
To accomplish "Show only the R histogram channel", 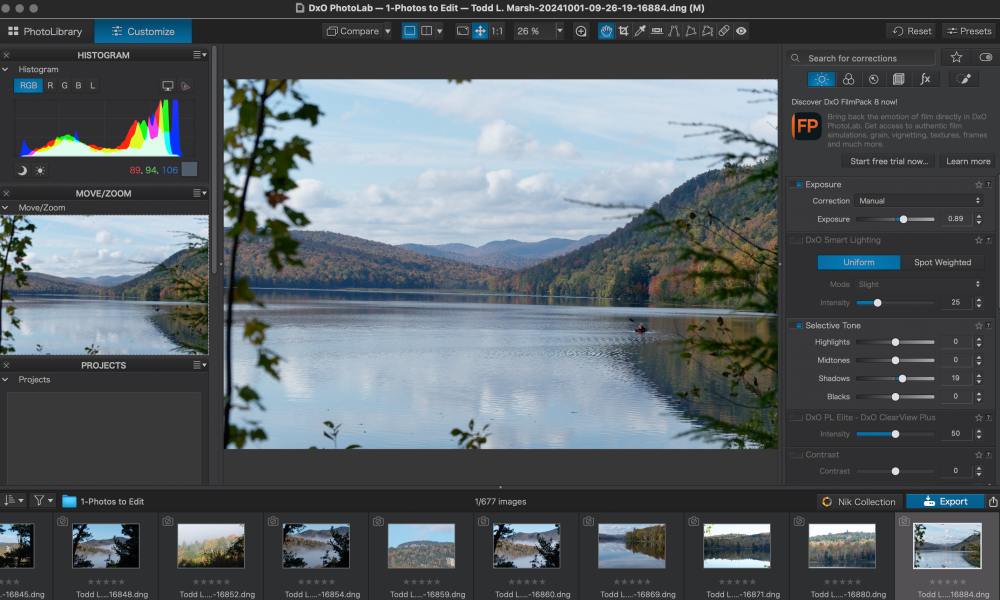I will pyautogui.click(x=50, y=86).
